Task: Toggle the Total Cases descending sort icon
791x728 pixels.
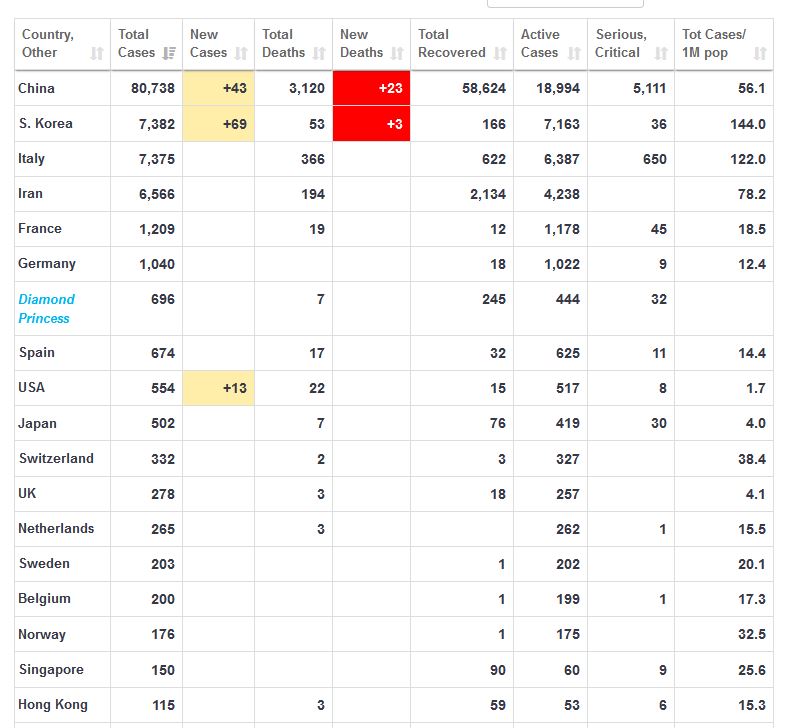Action: [x=169, y=53]
